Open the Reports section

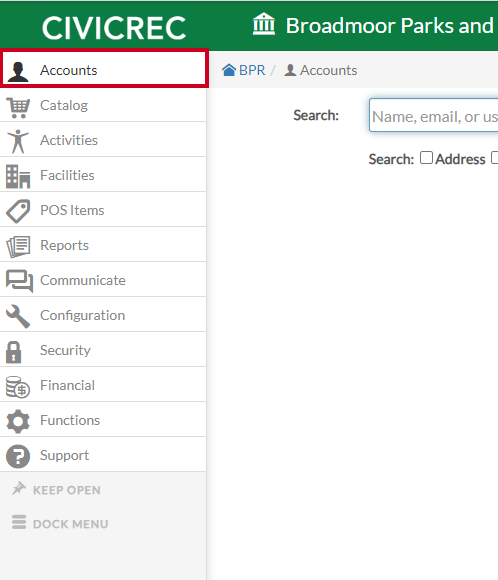click(103, 245)
